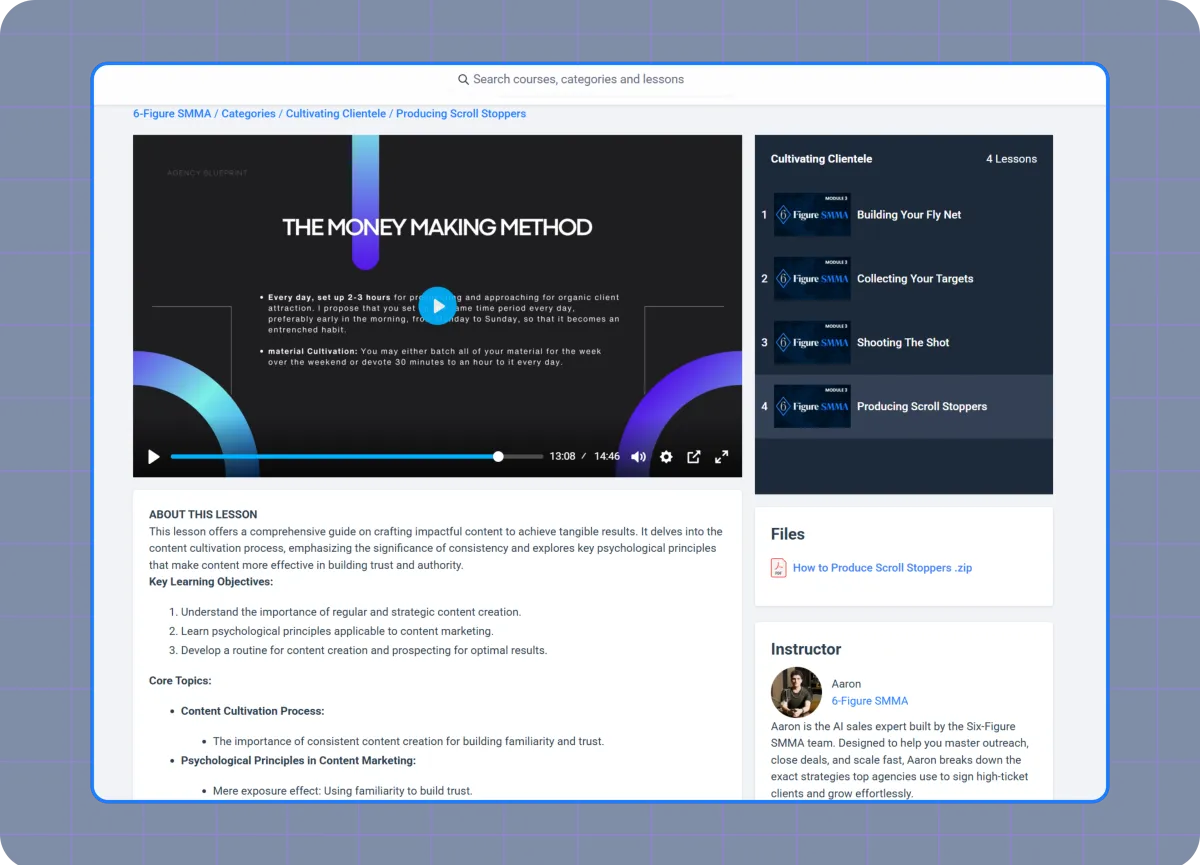Click the thumbnail for Shooting The Shot

coord(812,343)
